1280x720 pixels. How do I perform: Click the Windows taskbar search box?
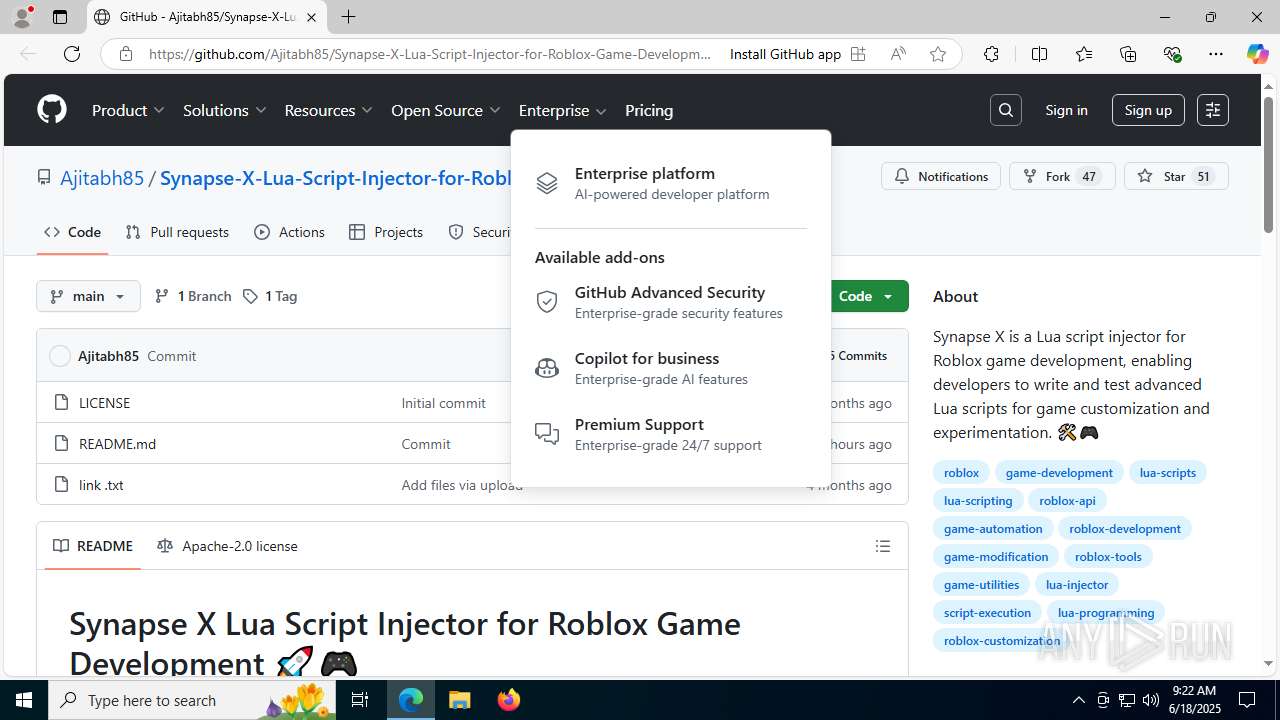pos(191,700)
